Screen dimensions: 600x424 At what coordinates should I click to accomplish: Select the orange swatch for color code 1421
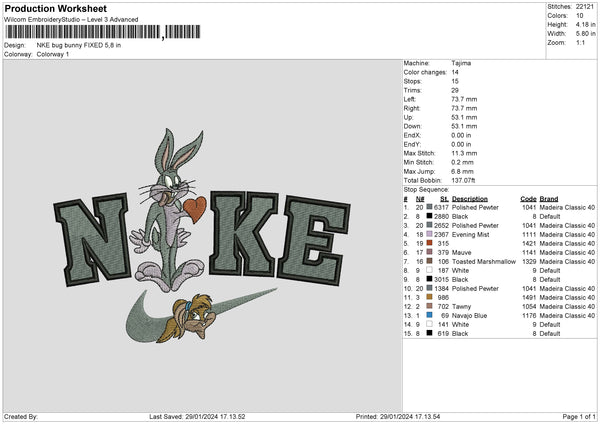[429, 243]
